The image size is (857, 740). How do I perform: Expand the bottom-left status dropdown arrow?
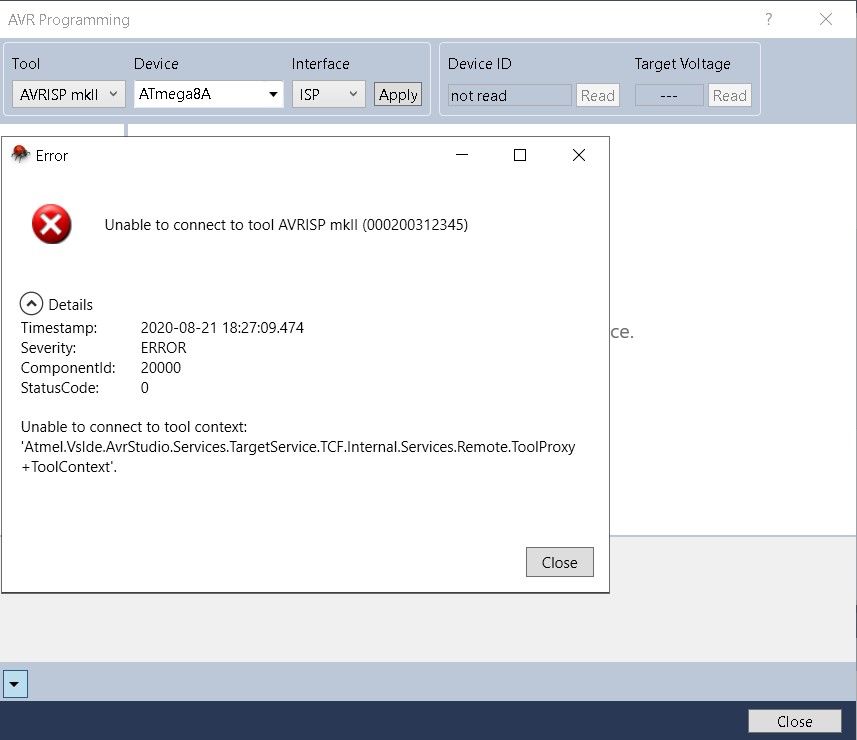pyautogui.click(x=15, y=684)
